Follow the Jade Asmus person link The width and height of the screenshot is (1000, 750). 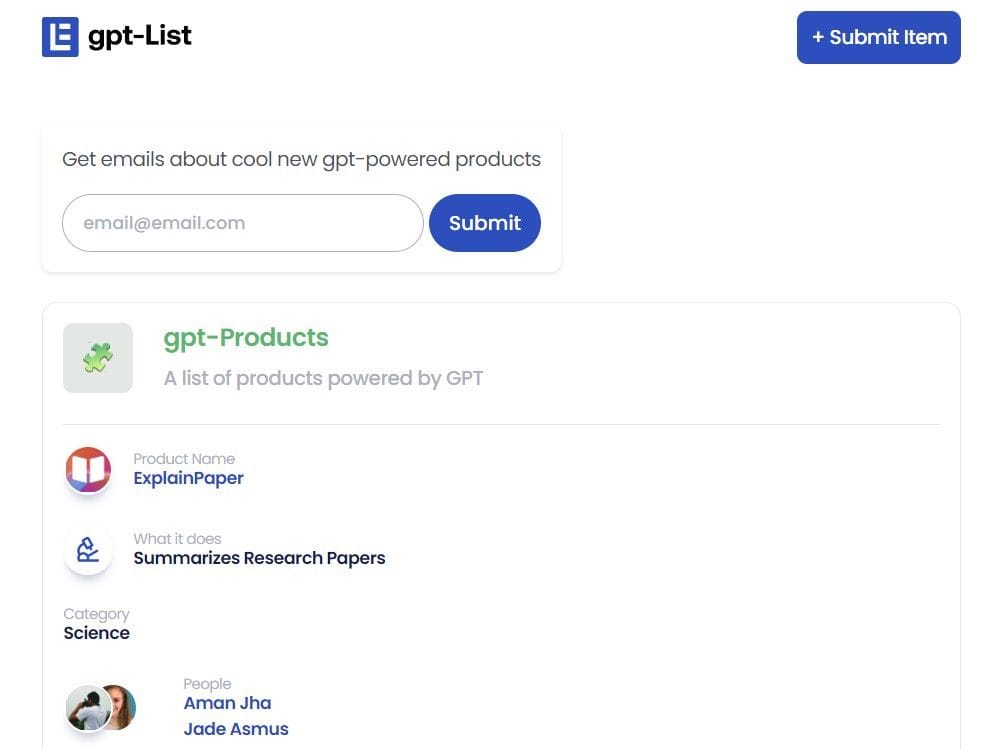click(x=235, y=729)
